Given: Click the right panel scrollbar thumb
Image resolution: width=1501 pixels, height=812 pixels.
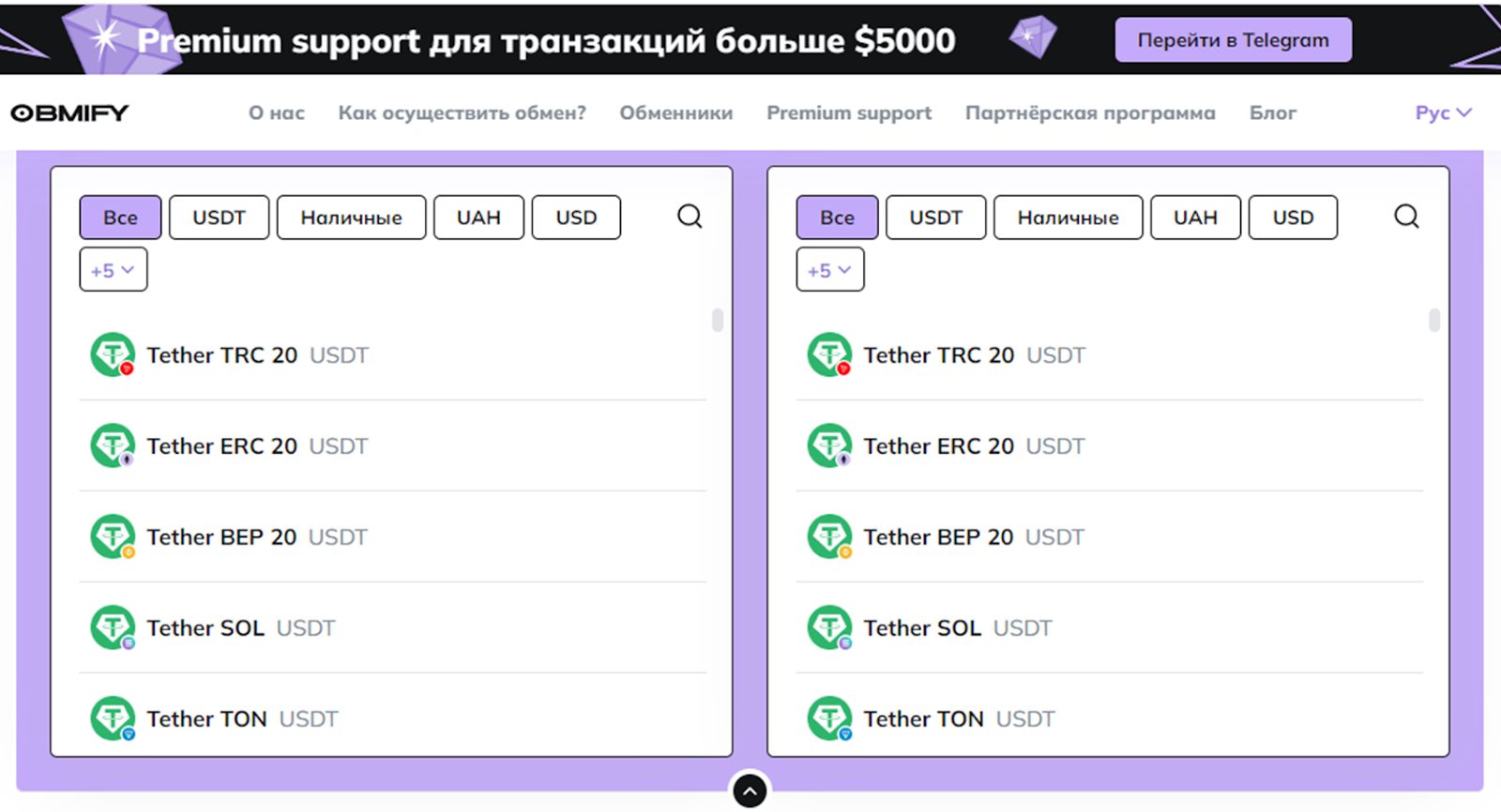Looking at the screenshot, I should [1434, 320].
